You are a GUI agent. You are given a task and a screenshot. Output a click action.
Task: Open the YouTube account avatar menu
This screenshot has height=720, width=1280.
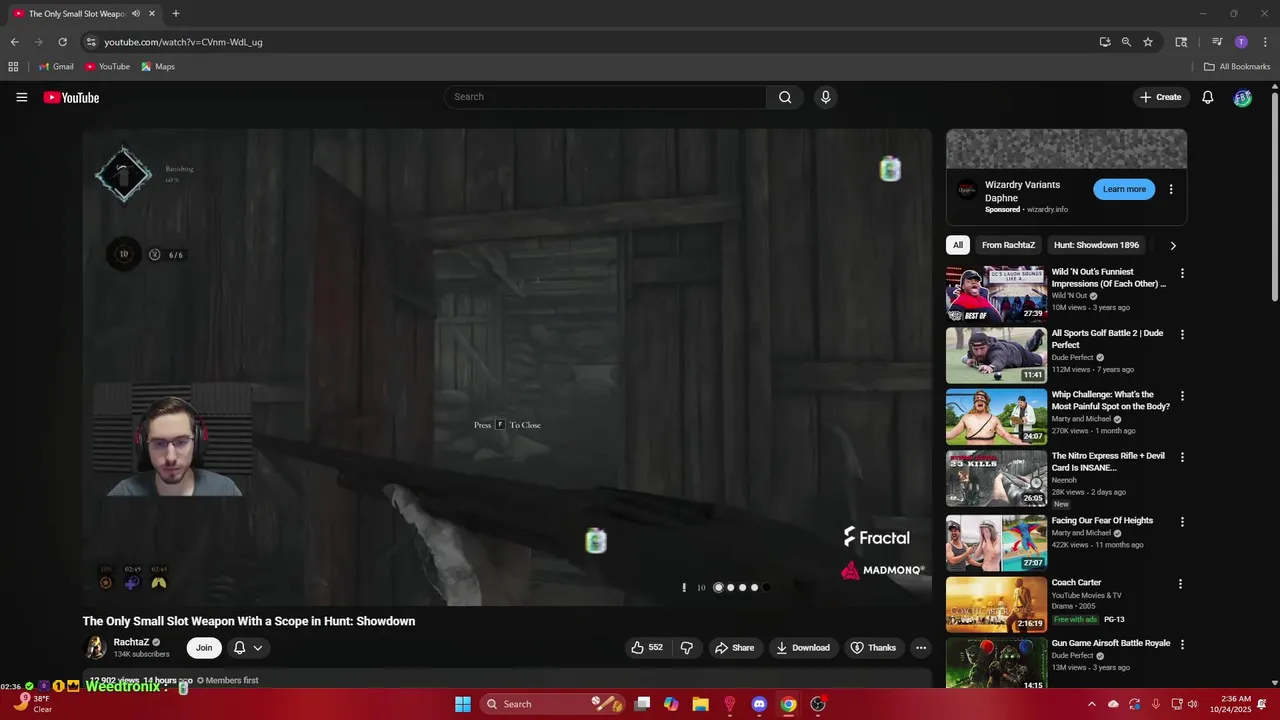point(1242,97)
